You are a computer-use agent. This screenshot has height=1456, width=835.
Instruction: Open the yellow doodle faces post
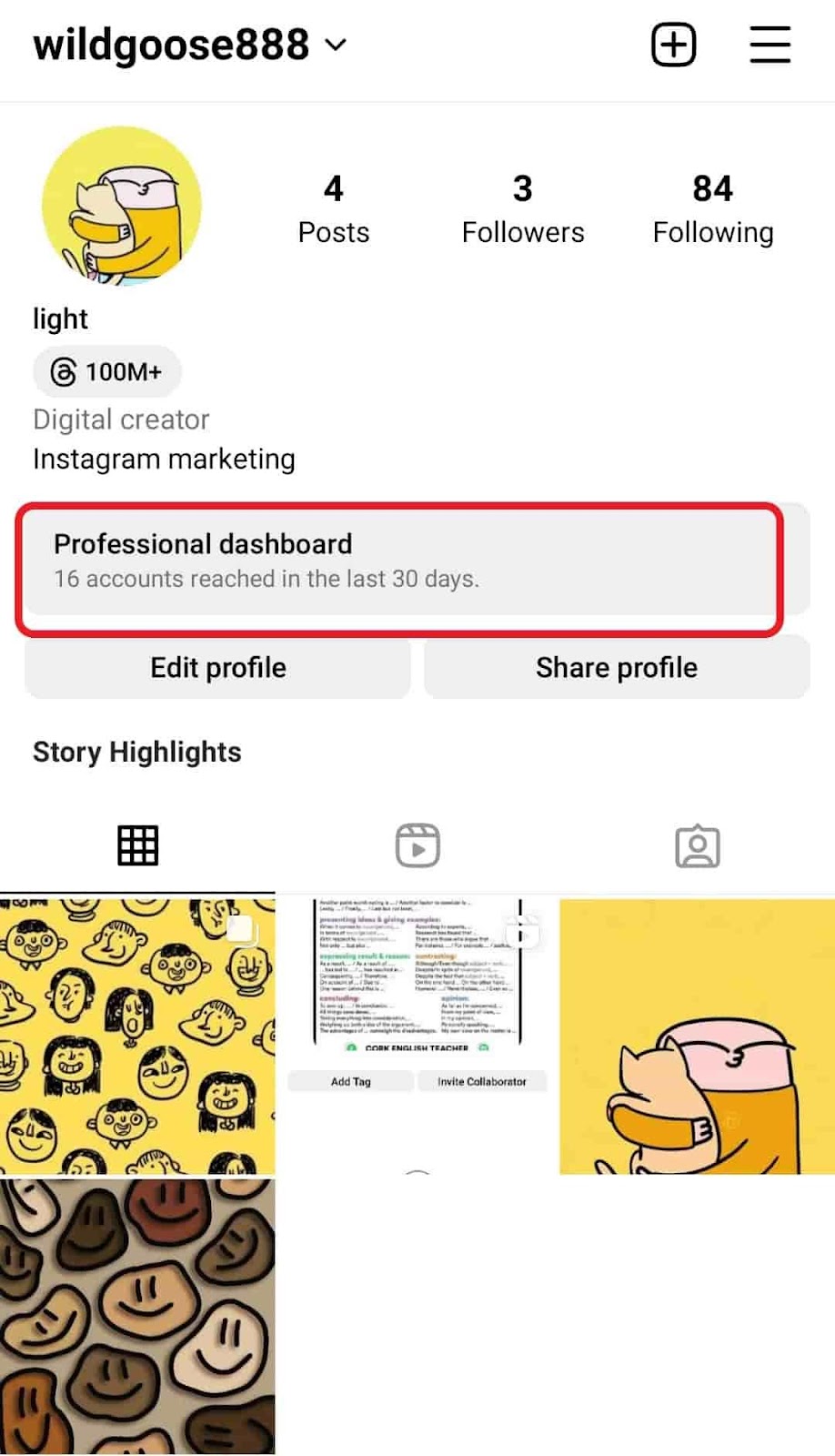137,1036
